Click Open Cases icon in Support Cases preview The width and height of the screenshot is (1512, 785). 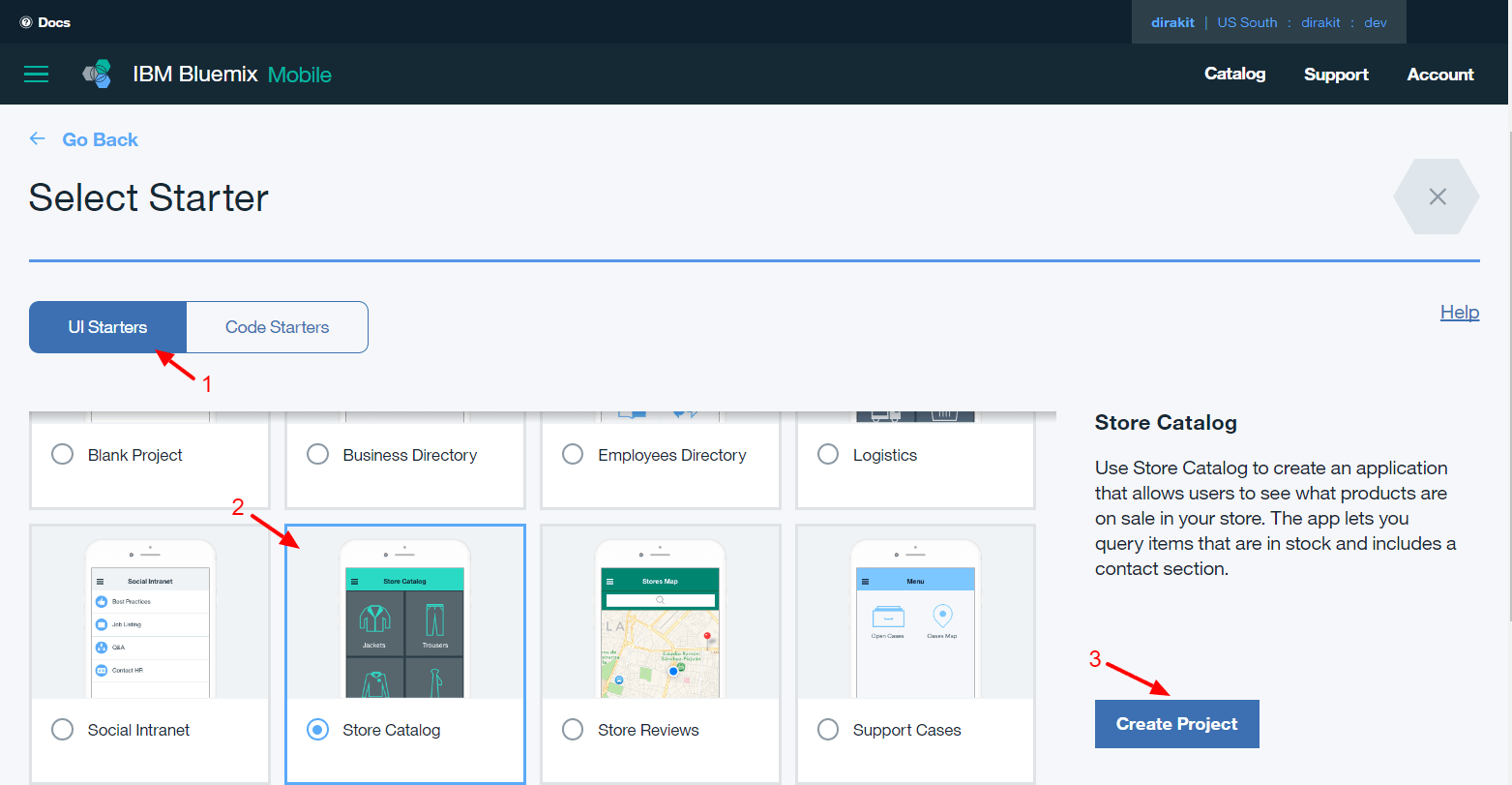pos(888,617)
